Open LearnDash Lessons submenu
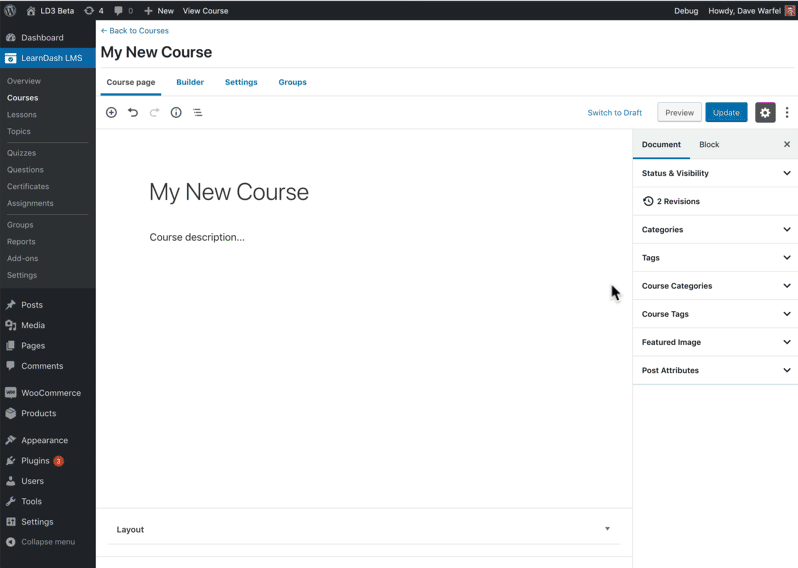798x568 pixels. pyautogui.click(x=22, y=115)
